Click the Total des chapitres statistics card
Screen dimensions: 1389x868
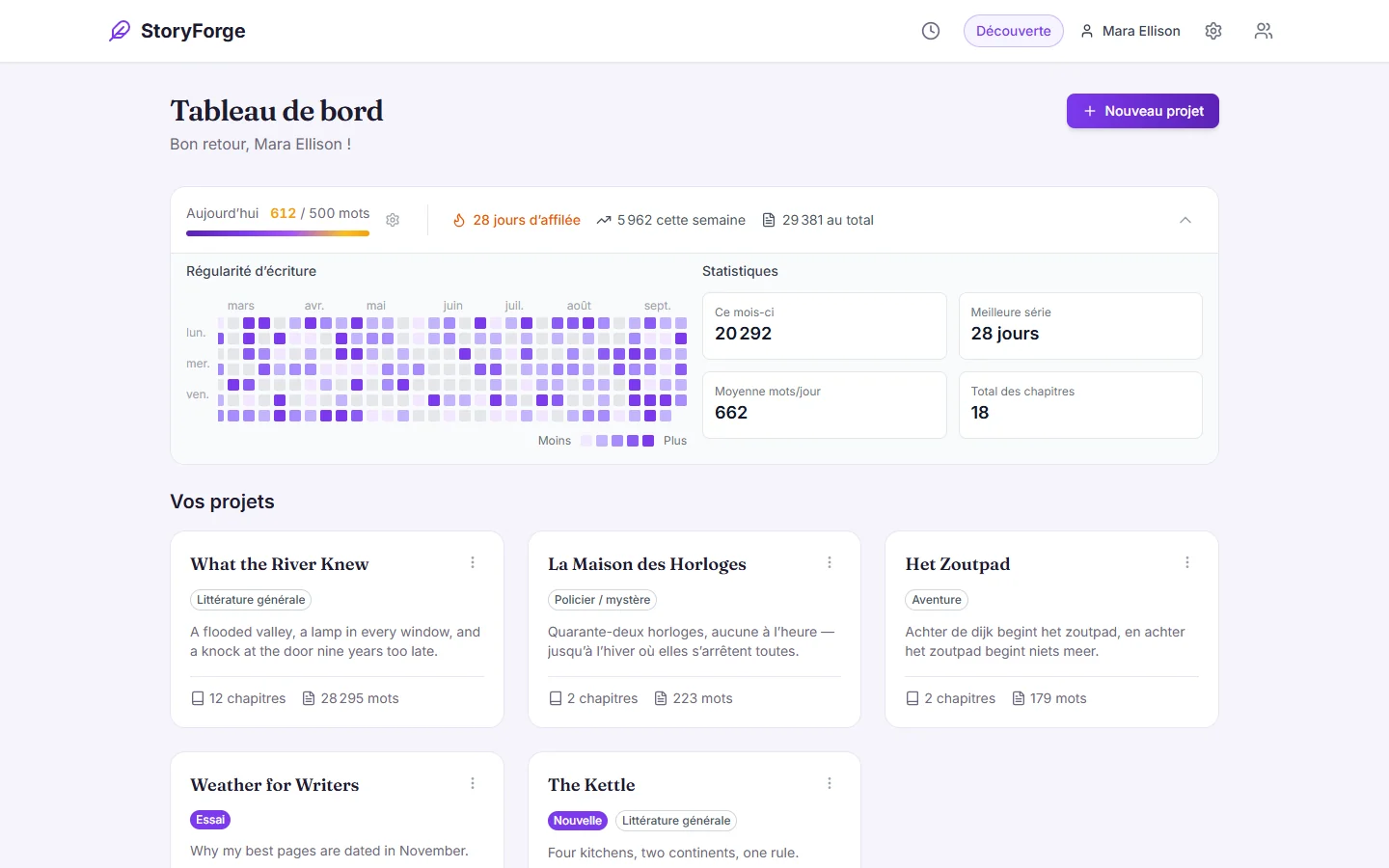[x=1080, y=405]
